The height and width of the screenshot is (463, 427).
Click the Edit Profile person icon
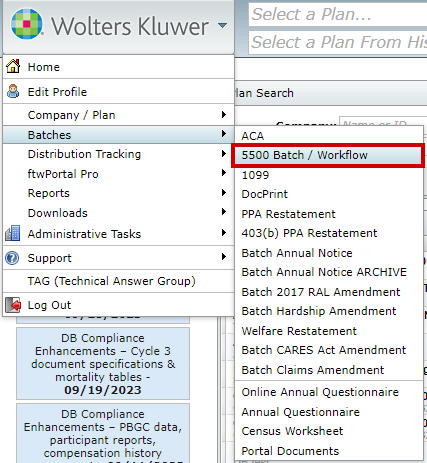pyautogui.click(x=13, y=91)
